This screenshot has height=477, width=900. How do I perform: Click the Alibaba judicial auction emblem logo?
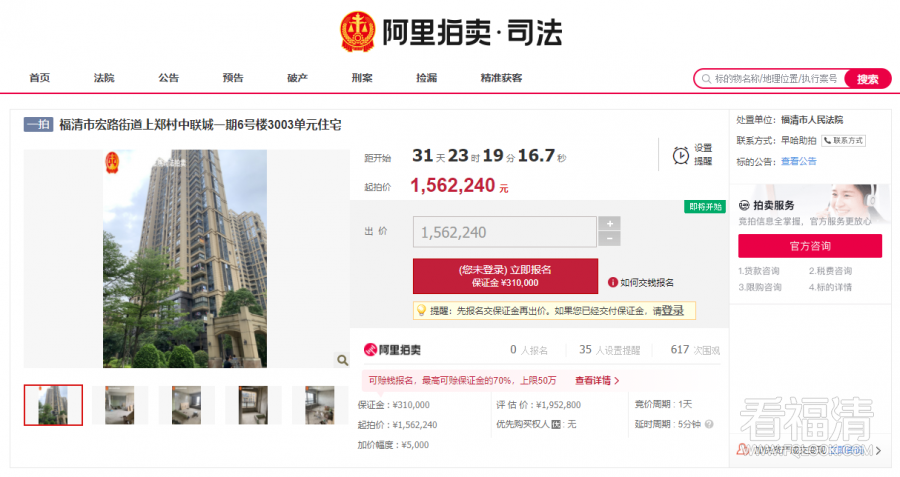pyautogui.click(x=357, y=31)
